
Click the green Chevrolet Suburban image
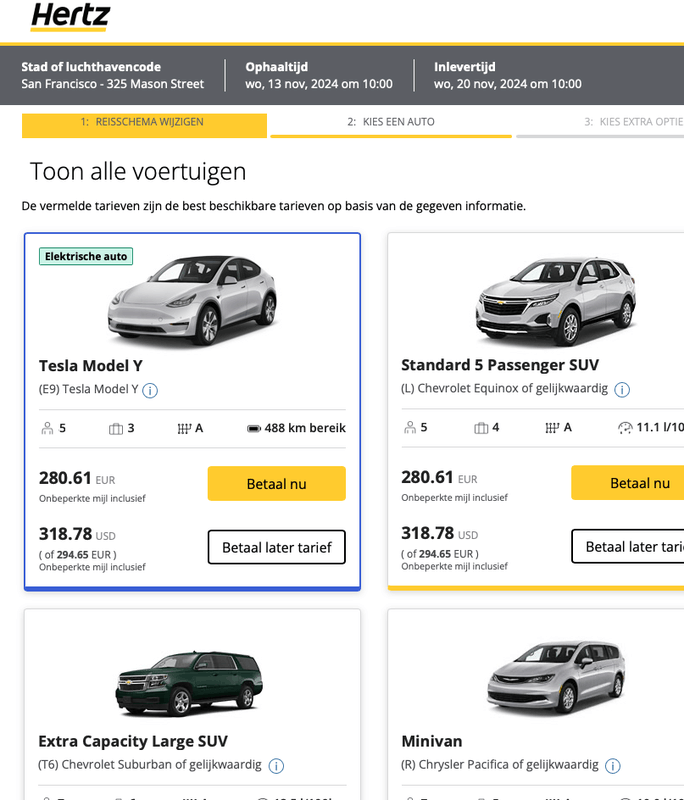click(x=189, y=683)
